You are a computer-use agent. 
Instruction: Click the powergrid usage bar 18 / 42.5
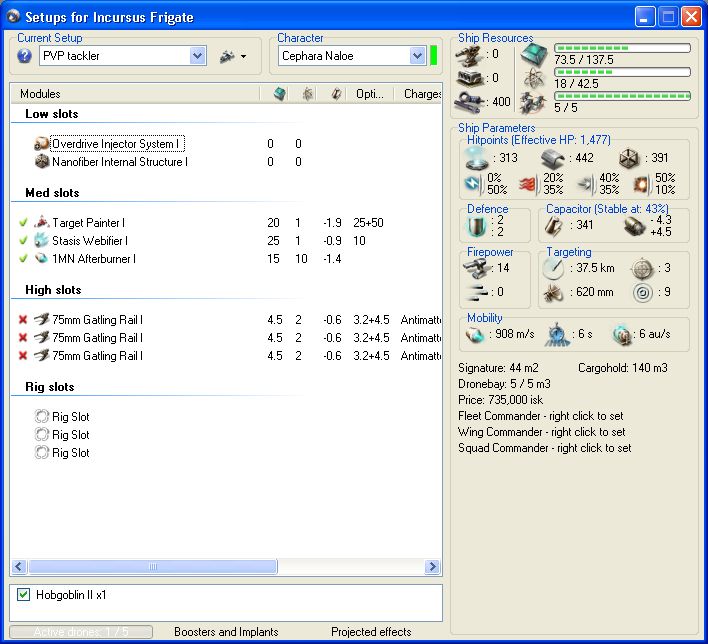(x=622, y=72)
